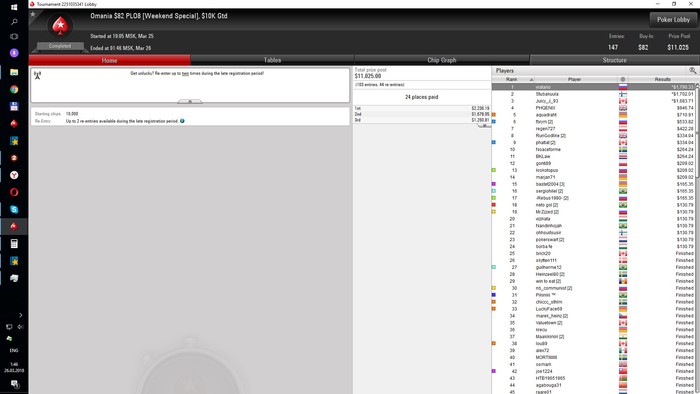Click the 1st place prize row
The width and height of the screenshot is (700, 394).
(x=422, y=108)
